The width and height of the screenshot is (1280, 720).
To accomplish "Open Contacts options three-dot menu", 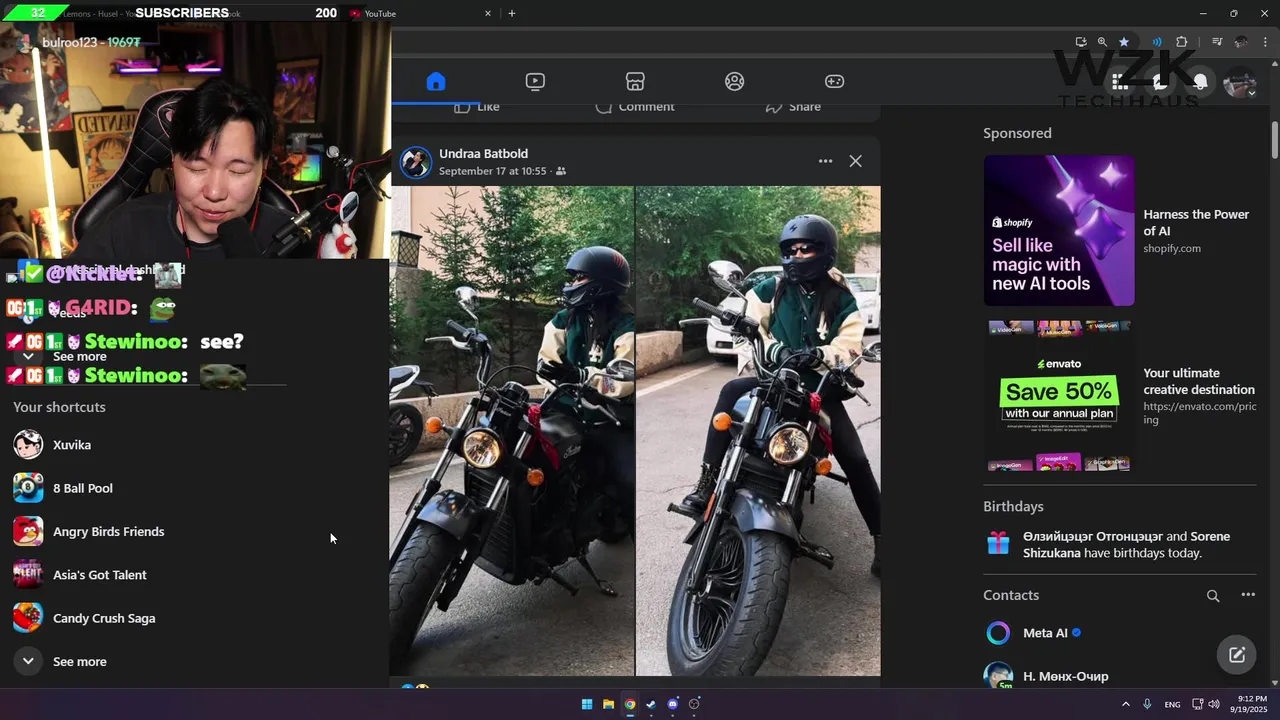I will [1248, 595].
